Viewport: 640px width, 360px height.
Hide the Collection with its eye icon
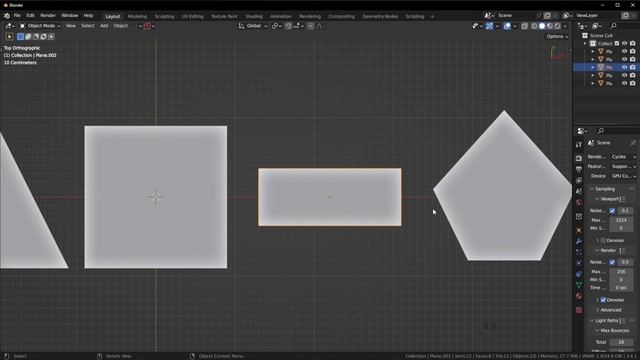(624, 43)
